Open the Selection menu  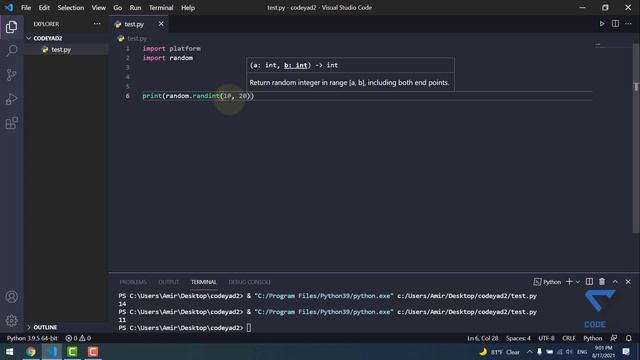click(x=71, y=7)
